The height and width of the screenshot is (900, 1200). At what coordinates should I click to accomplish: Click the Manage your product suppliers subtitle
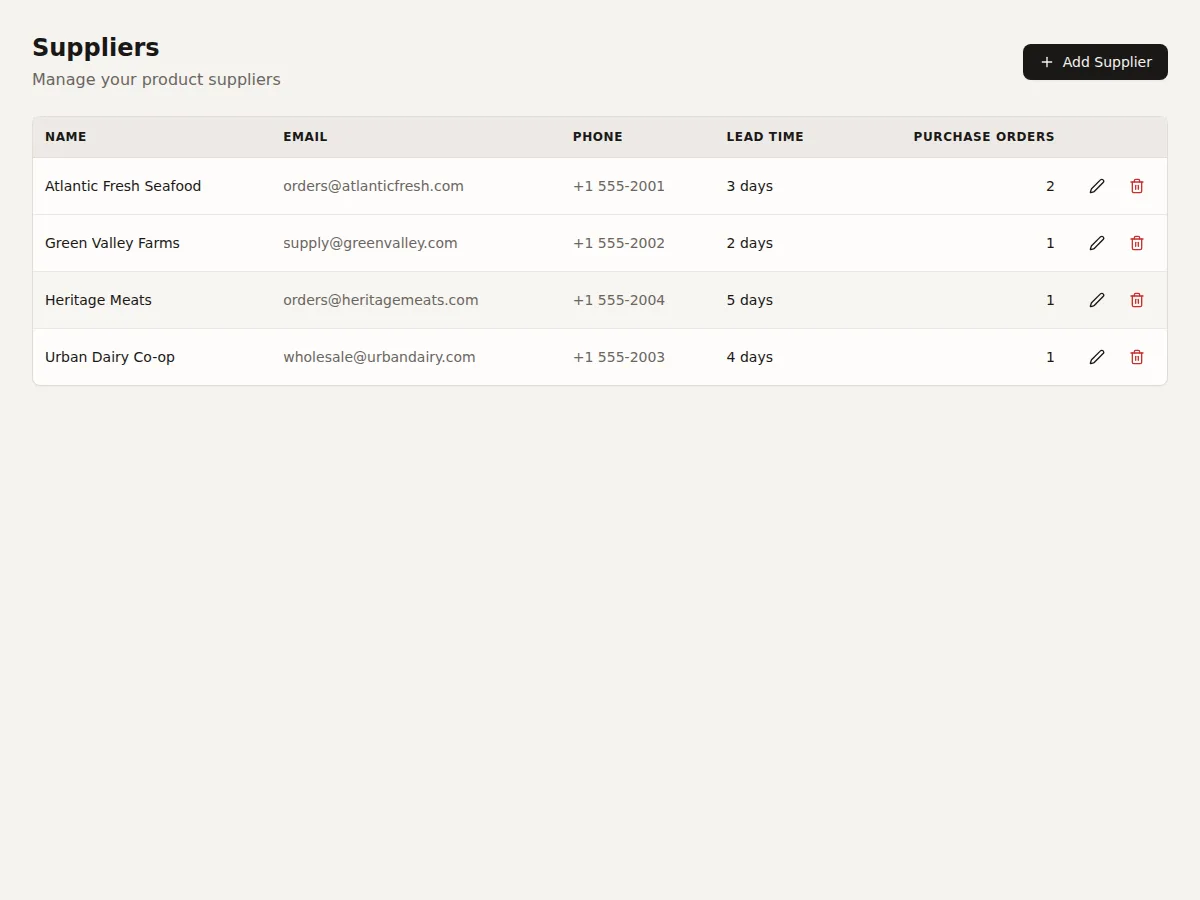point(156,79)
